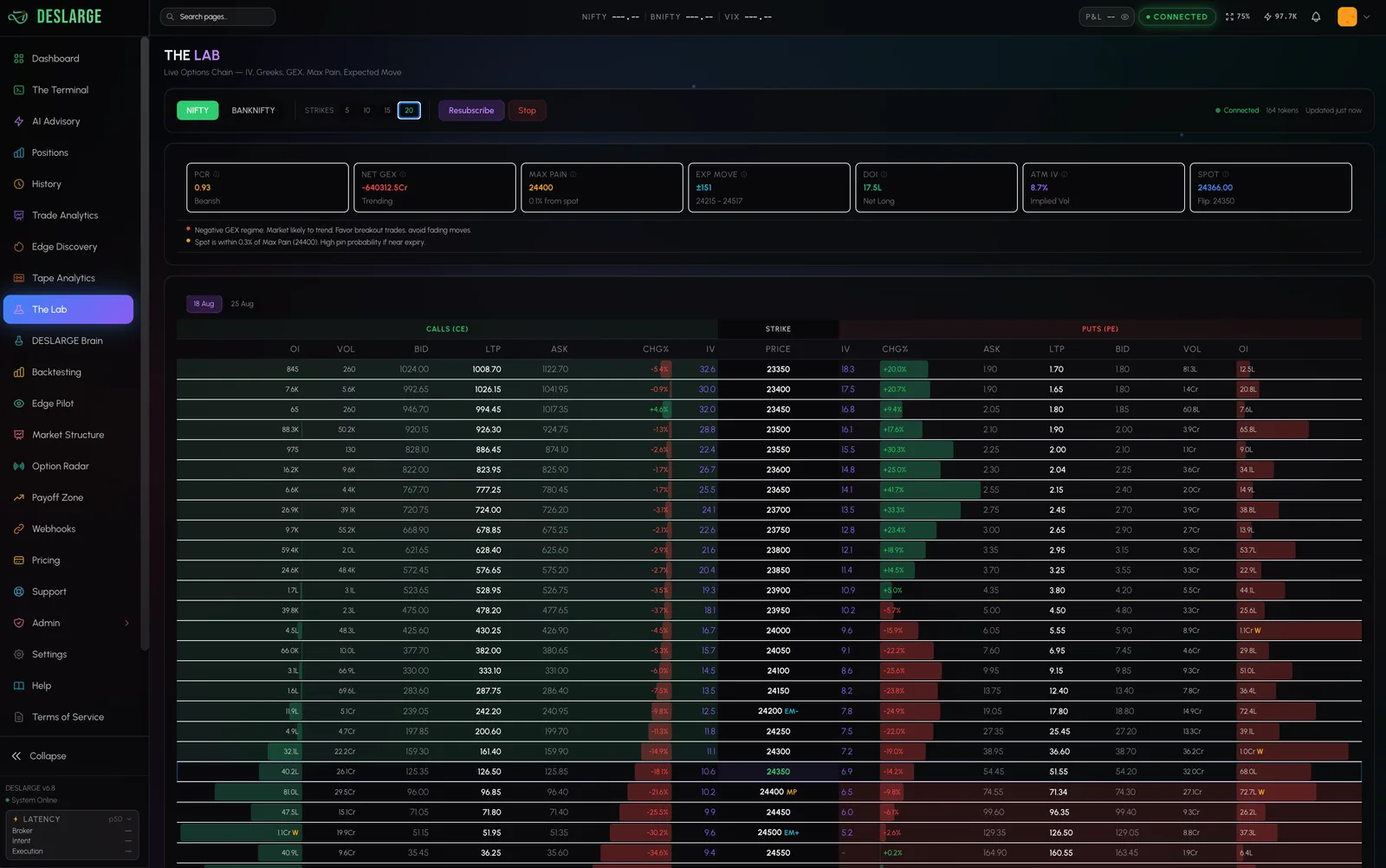
Task: Open Edge Pilot sidebar icon
Action: [19, 404]
